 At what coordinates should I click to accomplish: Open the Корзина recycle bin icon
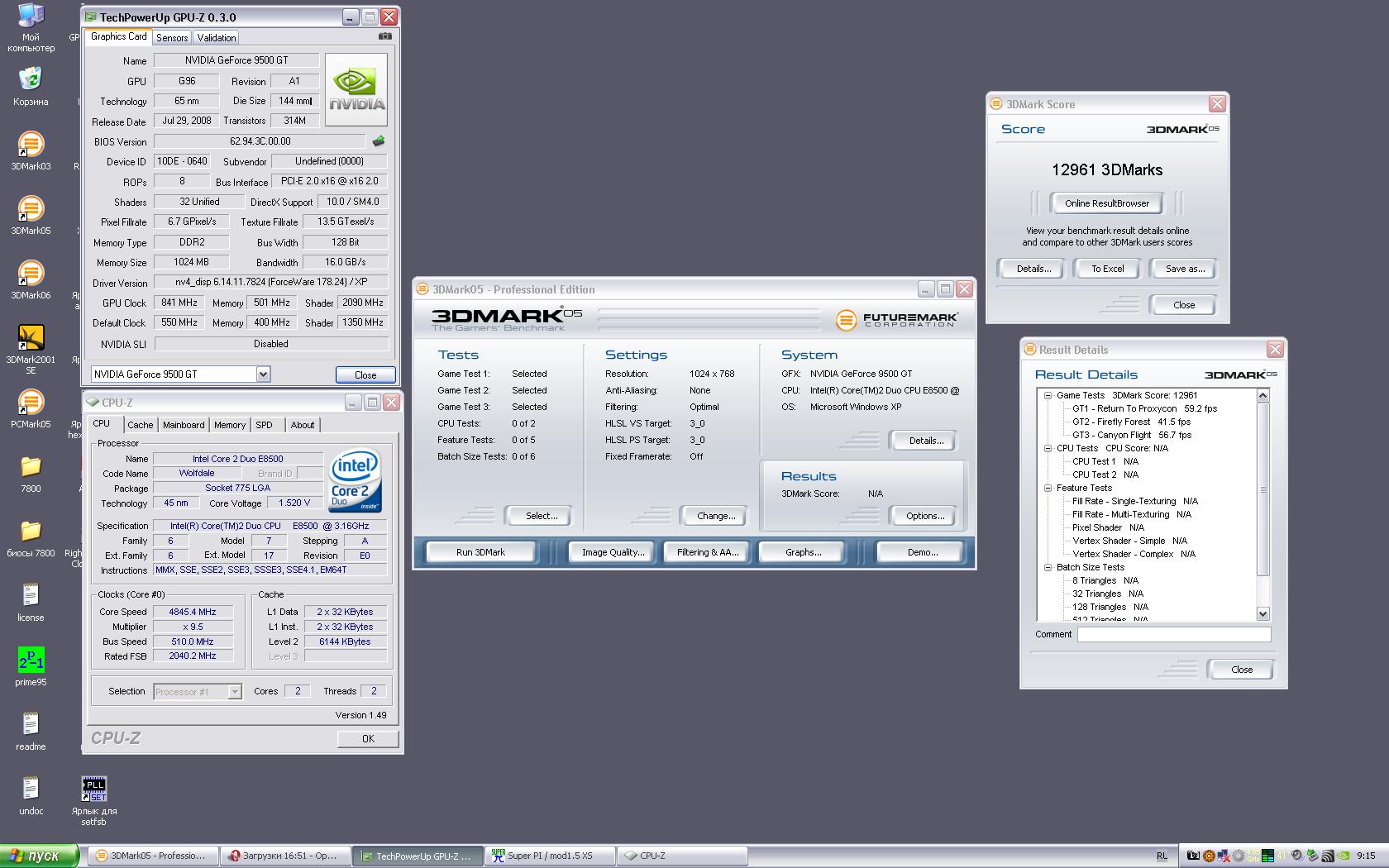[x=31, y=79]
